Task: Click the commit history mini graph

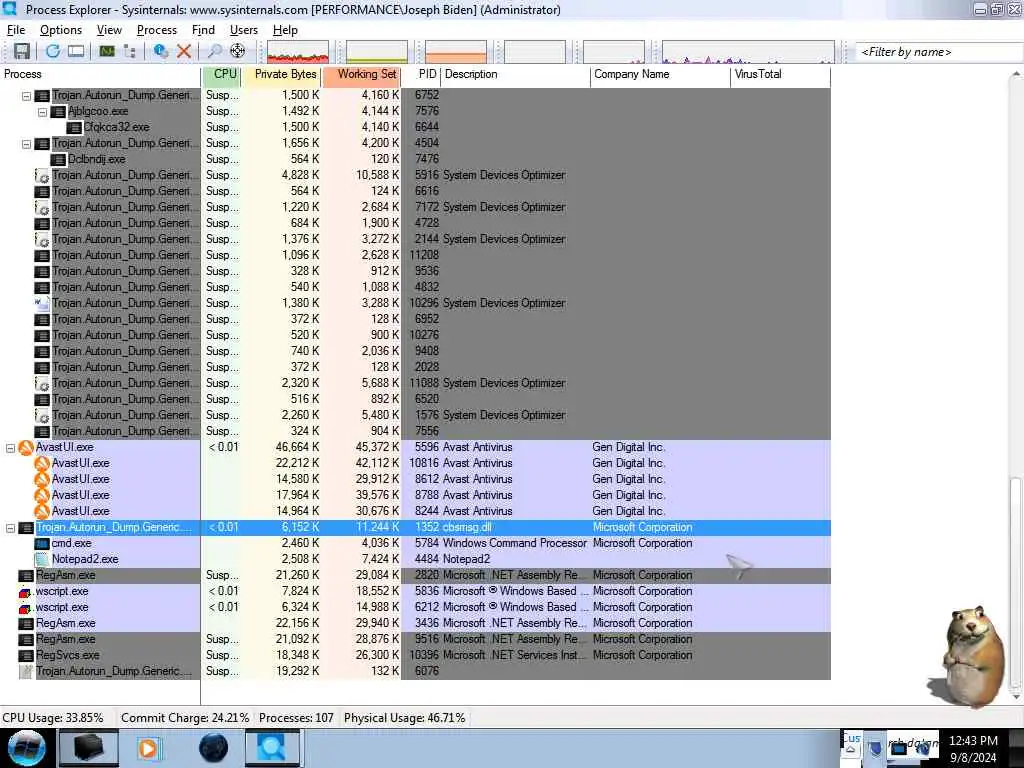Action: (x=377, y=52)
